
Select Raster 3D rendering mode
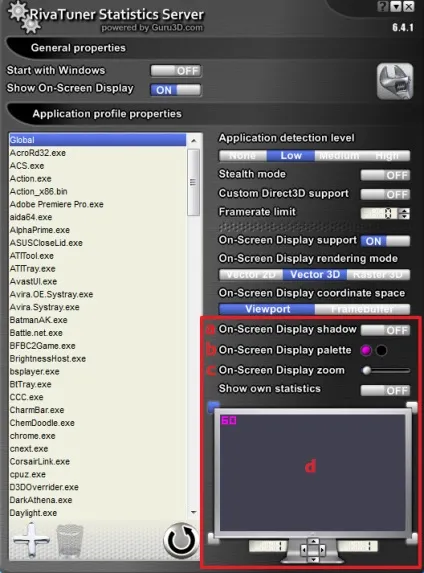[378, 274]
